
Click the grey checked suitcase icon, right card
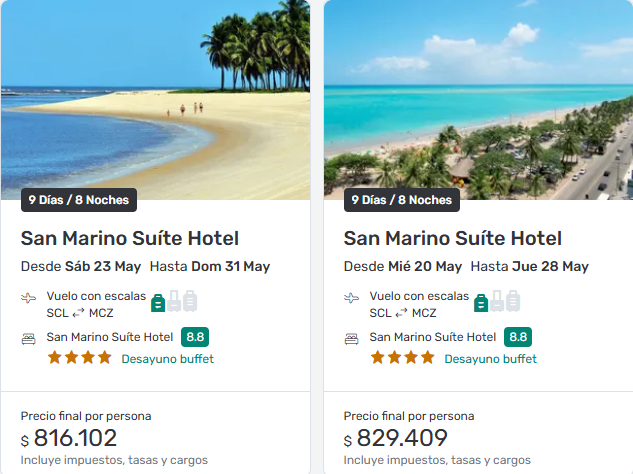coord(514,301)
